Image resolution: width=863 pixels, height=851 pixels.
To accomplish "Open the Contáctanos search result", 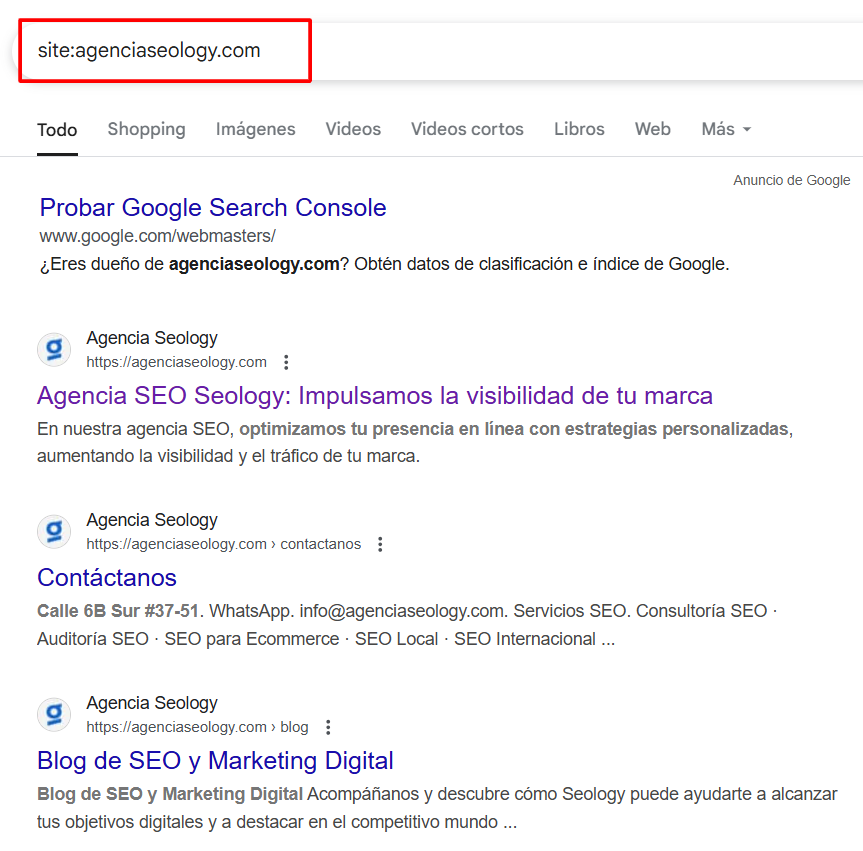I will [107, 578].
